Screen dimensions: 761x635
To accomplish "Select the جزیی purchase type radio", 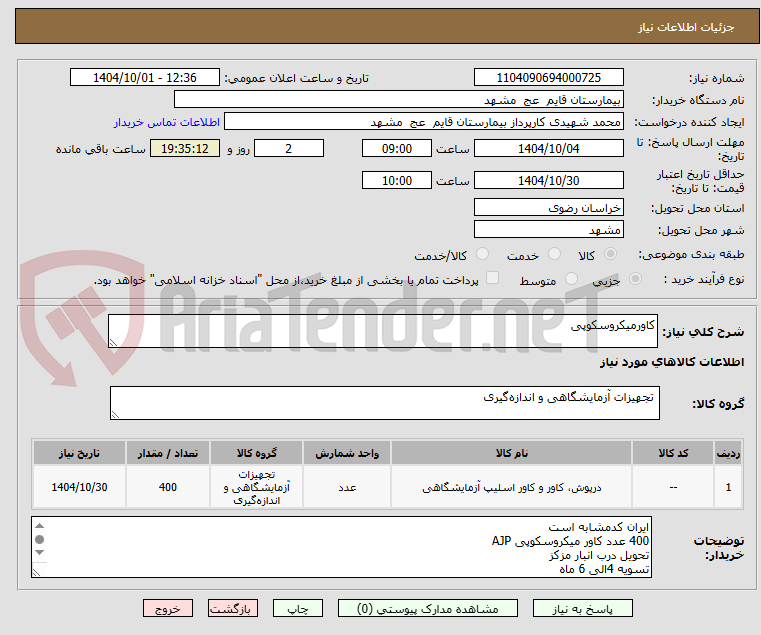I will [x=635, y=279].
